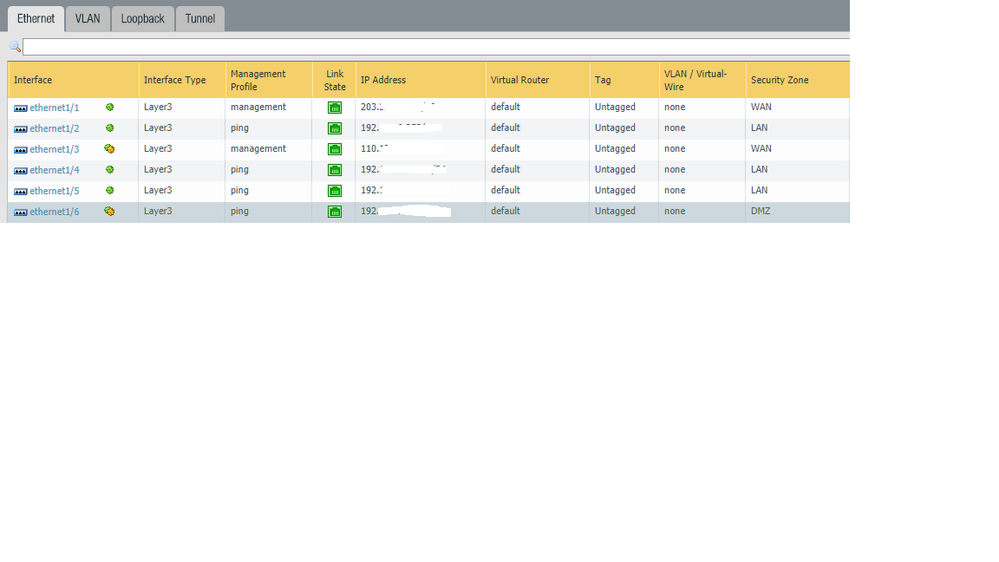Screen dimensions: 999x562
Task: Select the 'default' virtual router cell for ethernet1/5
Action: (538, 191)
